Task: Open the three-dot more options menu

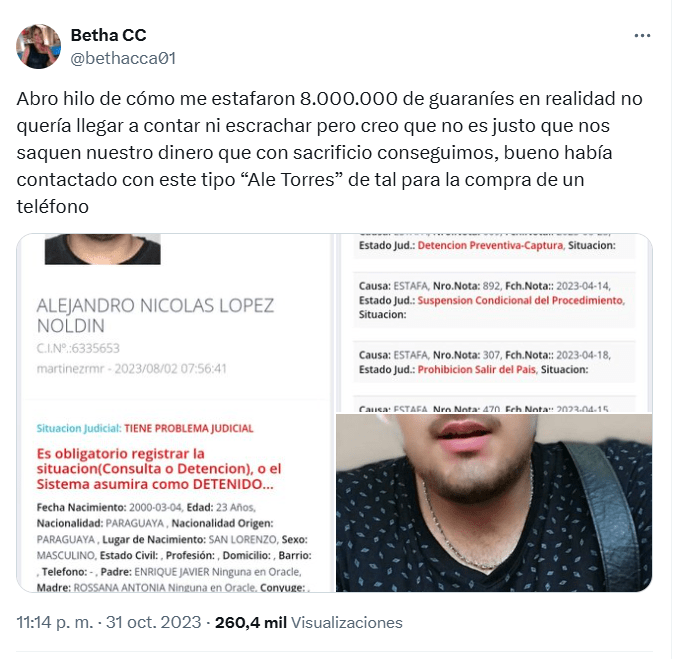Action: click(x=642, y=35)
